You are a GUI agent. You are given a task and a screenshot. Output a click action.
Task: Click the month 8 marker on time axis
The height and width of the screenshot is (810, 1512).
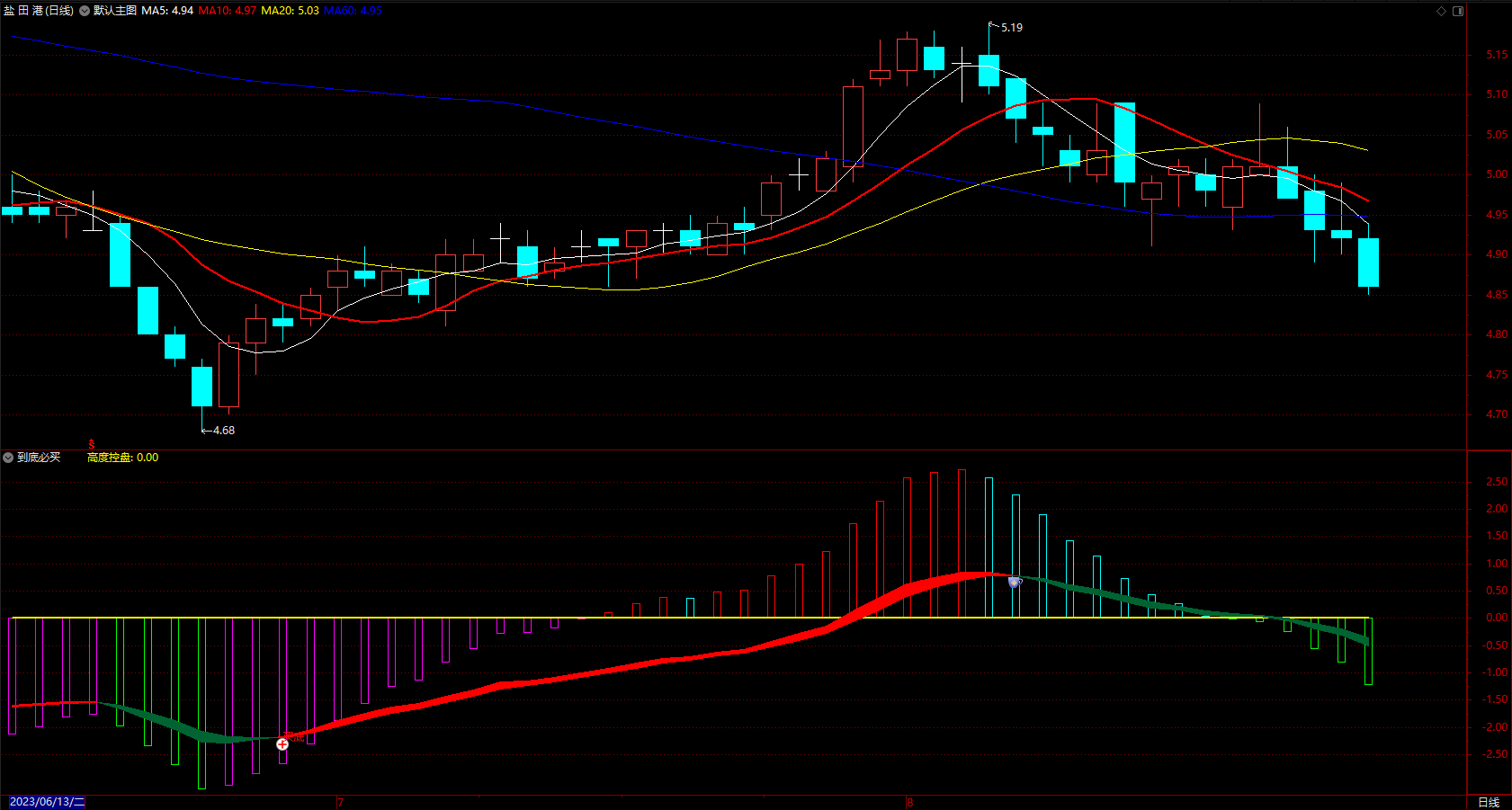pyautogui.click(x=910, y=802)
